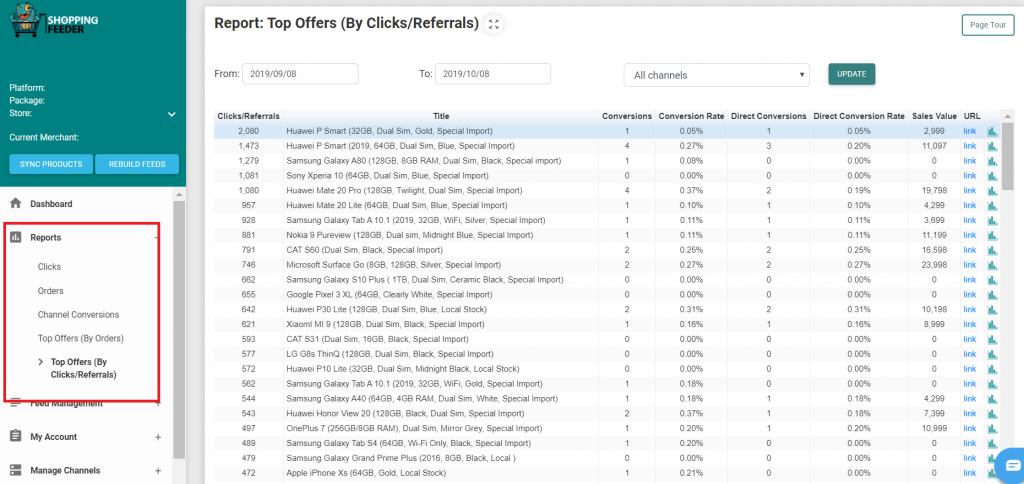The width and height of the screenshot is (1024, 484).
Task: Start the Page Tour
Action: coord(987,25)
